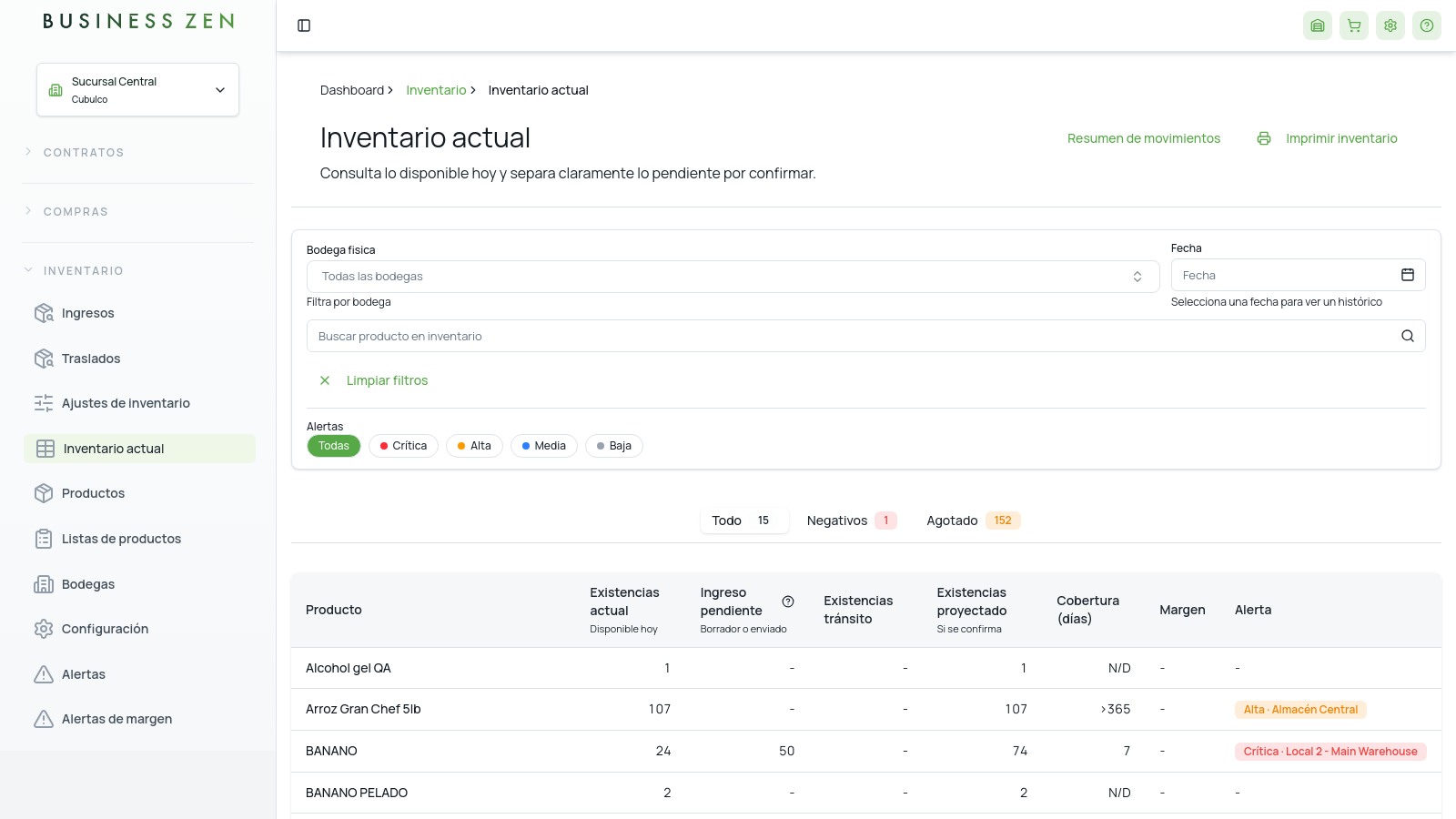Open Alertas de margen in the sidebar
The image size is (1456, 819).
tap(139, 719)
